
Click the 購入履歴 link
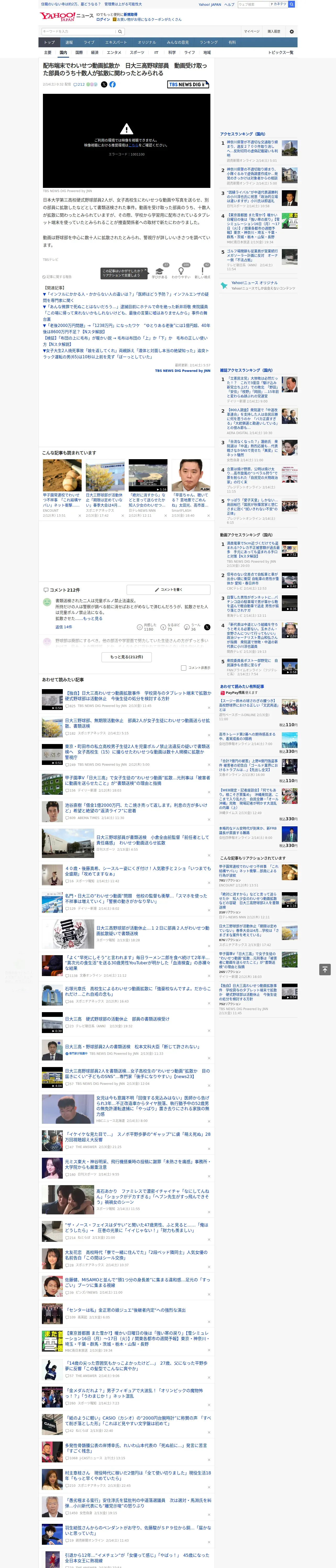click(x=274, y=32)
